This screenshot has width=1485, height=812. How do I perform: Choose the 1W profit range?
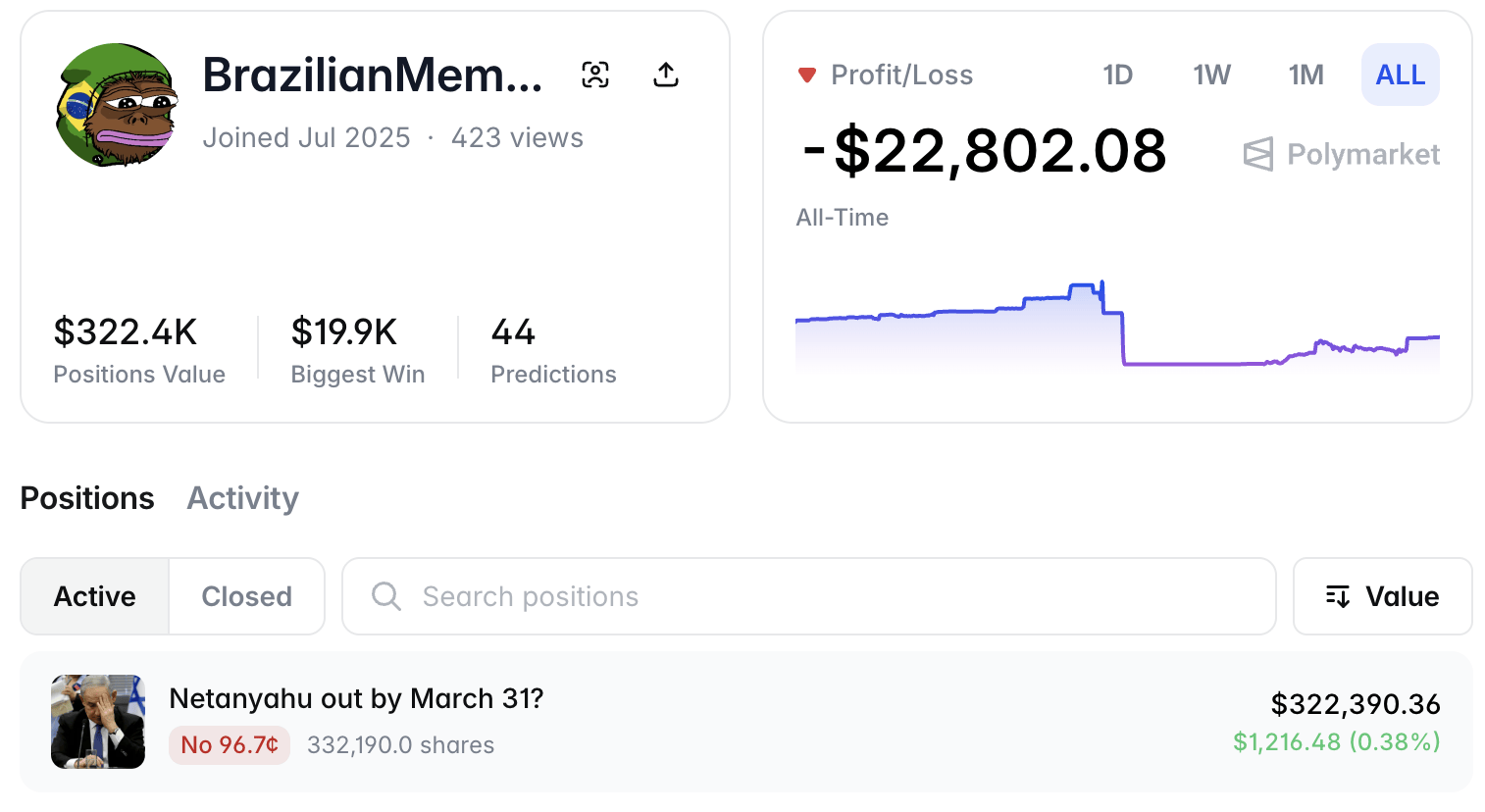(x=1211, y=75)
